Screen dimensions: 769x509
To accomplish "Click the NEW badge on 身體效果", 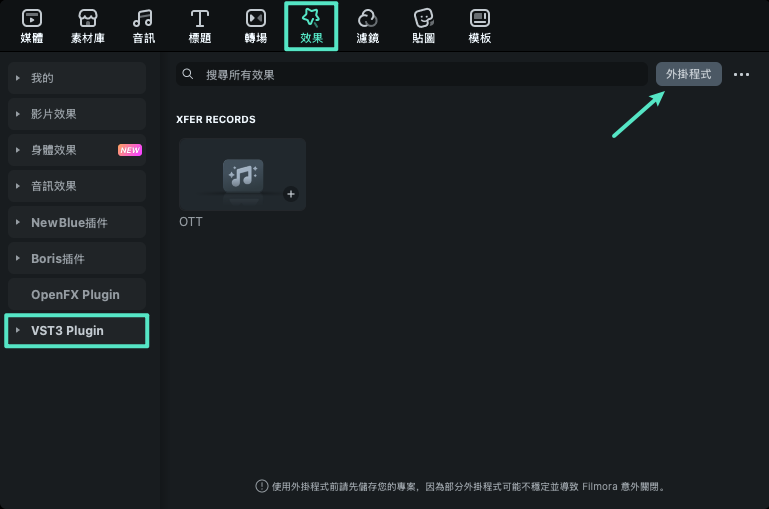I will [x=130, y=150].
